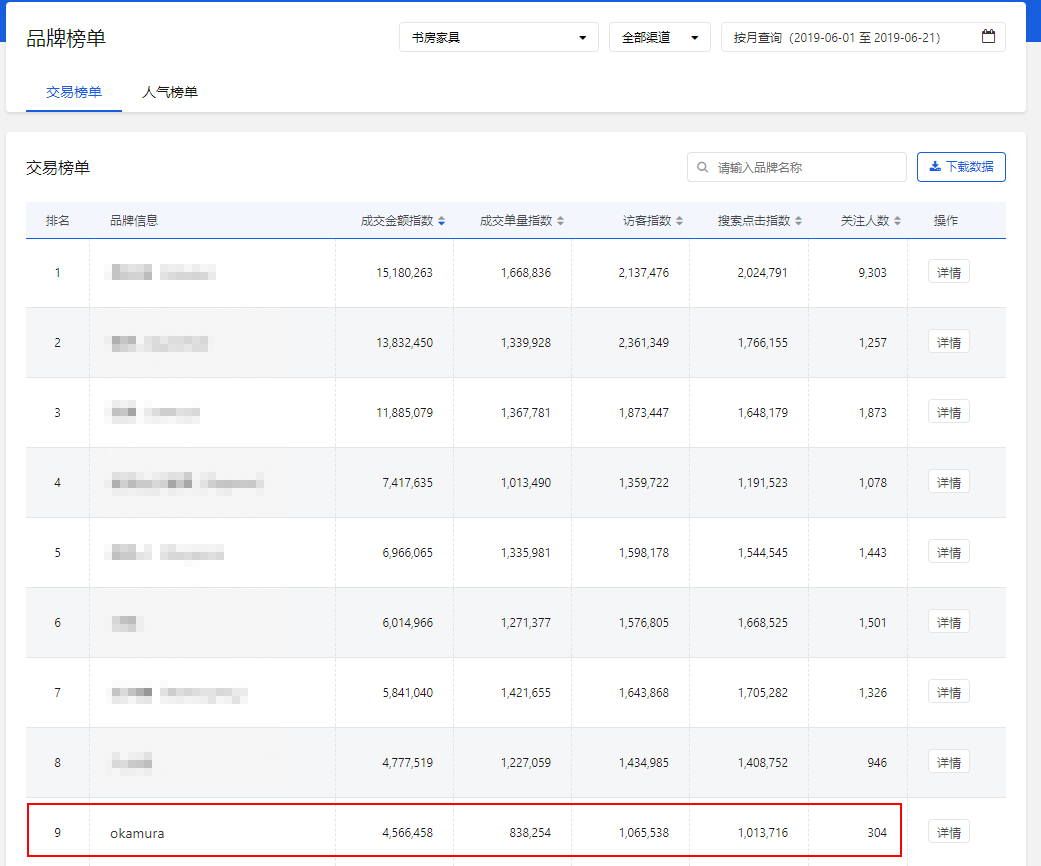Click the okamura brand name
The image size is (1041, 866).
[137, 832]
